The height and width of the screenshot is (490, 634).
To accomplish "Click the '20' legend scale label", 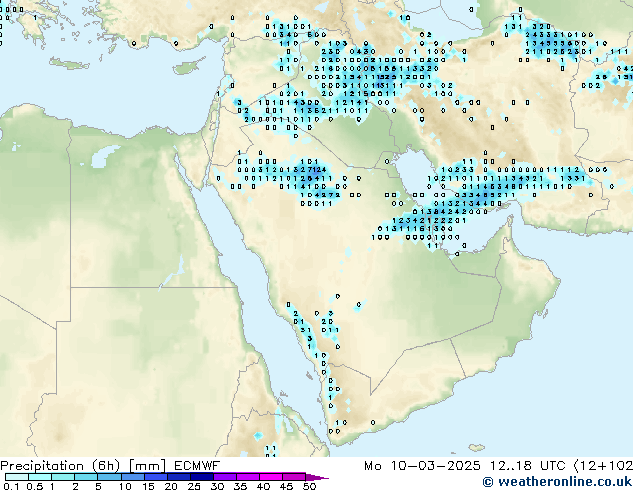I will click(x=171, y=486).
